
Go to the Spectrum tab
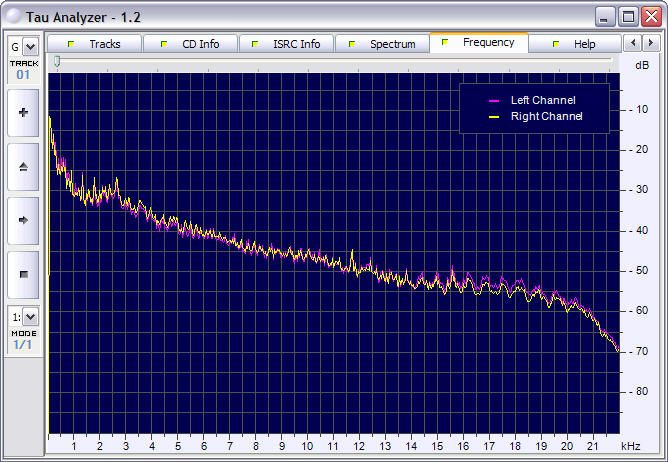[382, 44]
